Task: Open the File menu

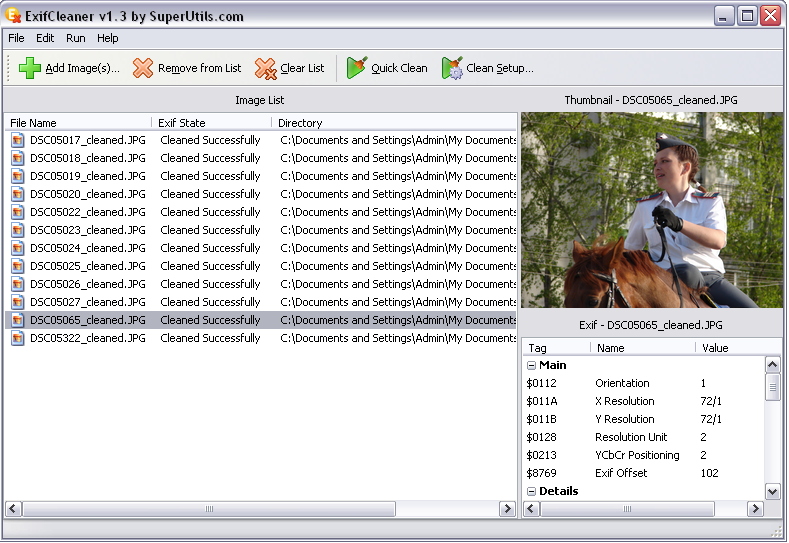Action: point(16,38)
